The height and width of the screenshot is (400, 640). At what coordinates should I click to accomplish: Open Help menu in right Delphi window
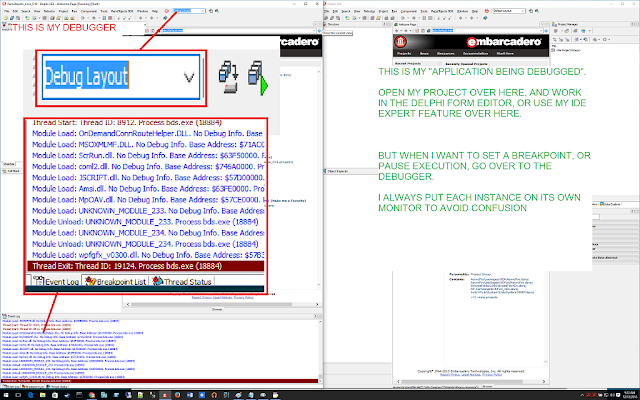[x=475, y=11]
